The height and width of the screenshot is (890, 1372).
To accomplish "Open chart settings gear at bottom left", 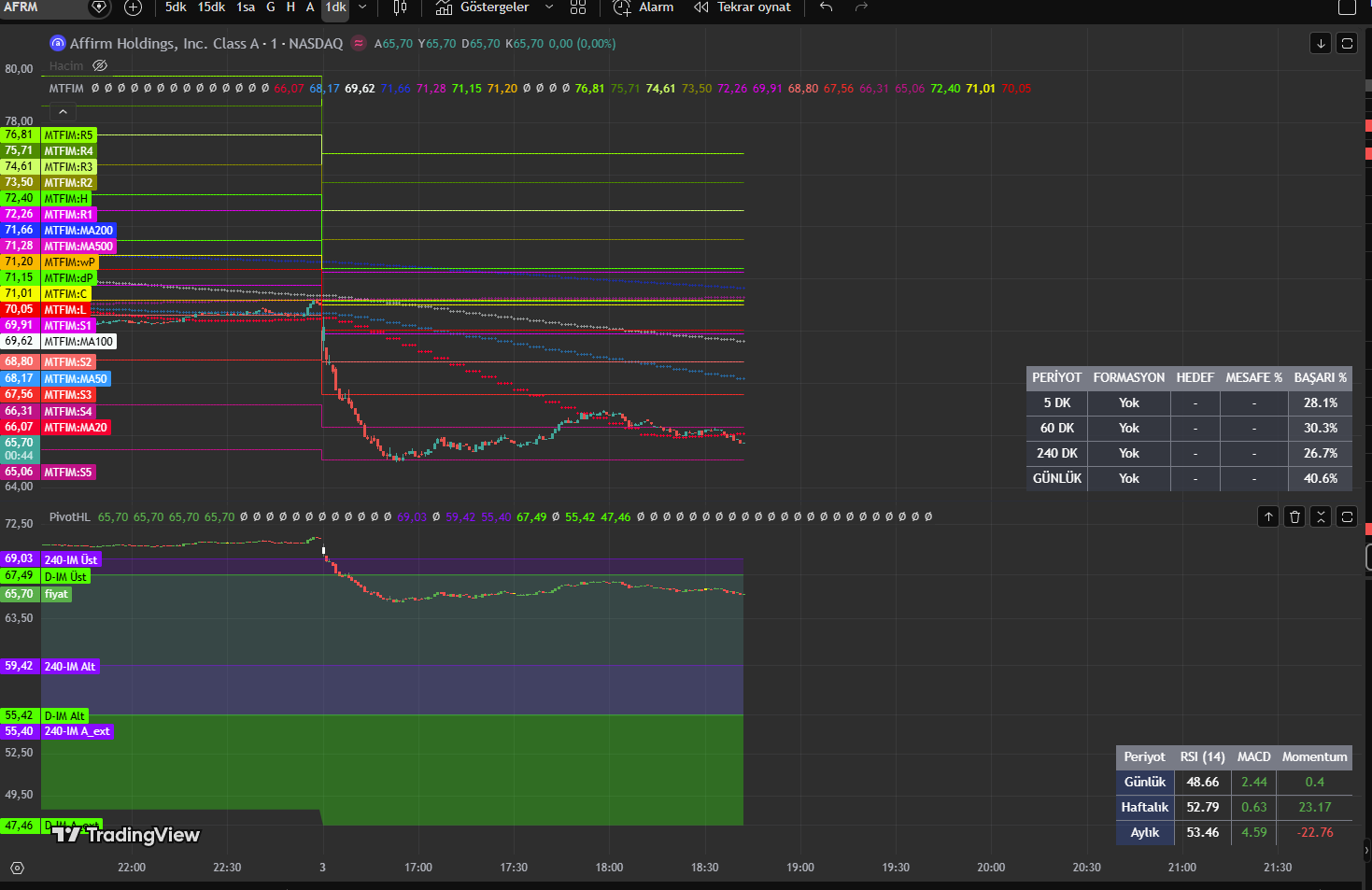I will 17,868.
